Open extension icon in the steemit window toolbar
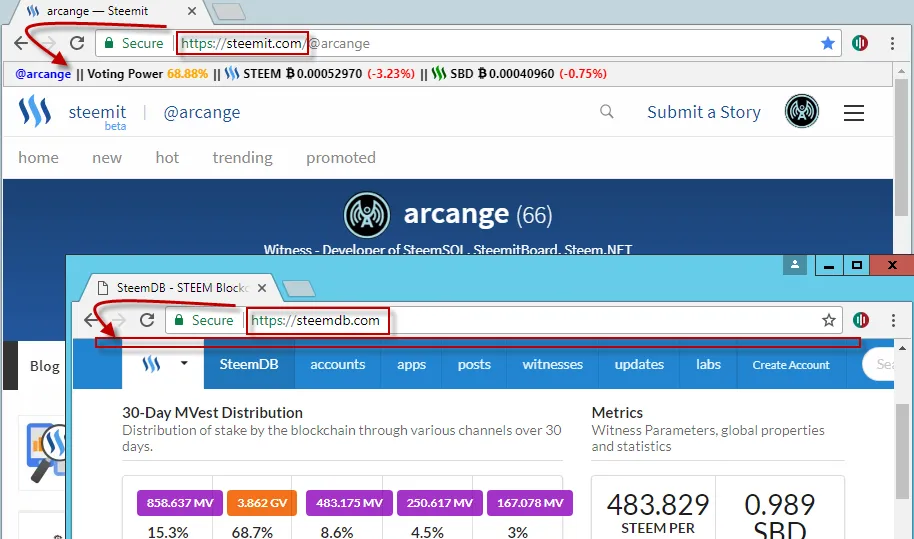The height and width of the screenshot is (539, 914). [x=860, y=43]
